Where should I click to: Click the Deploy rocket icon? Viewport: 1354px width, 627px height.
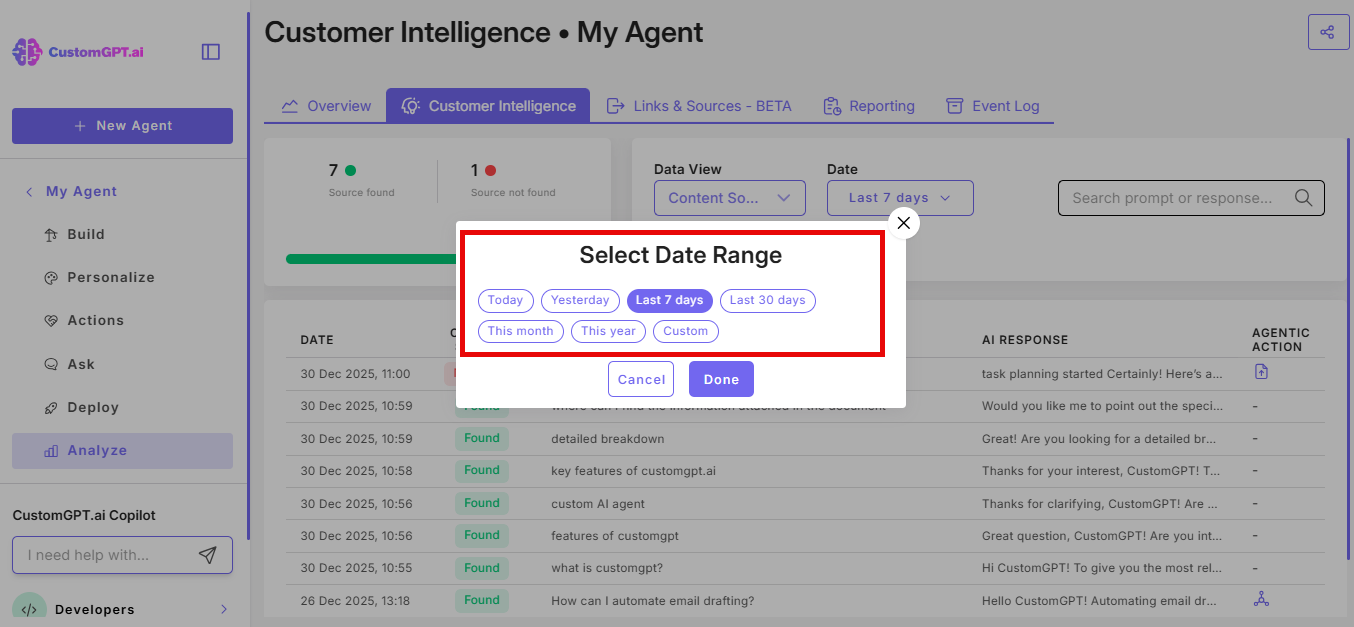pos(52,408)
